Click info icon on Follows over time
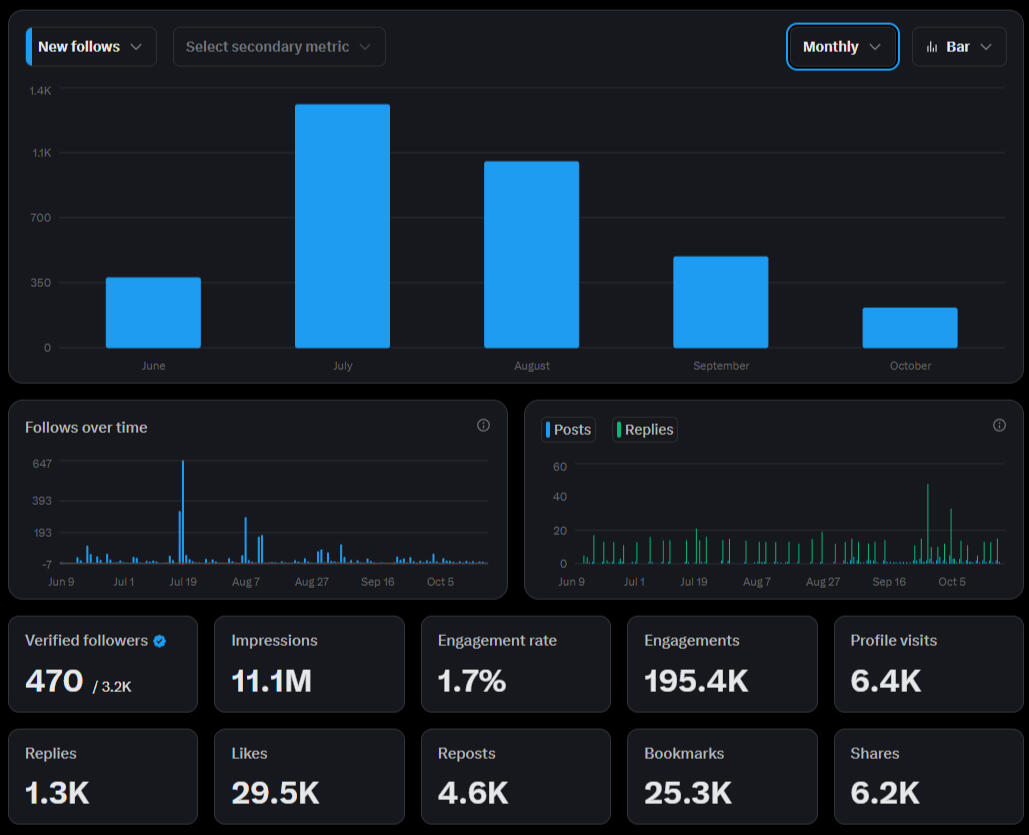Viewport: 1029px width, 835px height. (x=483, y=425)
